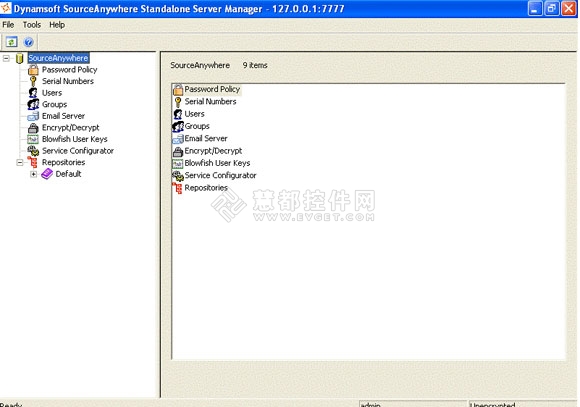Viewport: 580px width, 407px height.
Task: Click Groups icon in the list pane
Action: point(178,126)
